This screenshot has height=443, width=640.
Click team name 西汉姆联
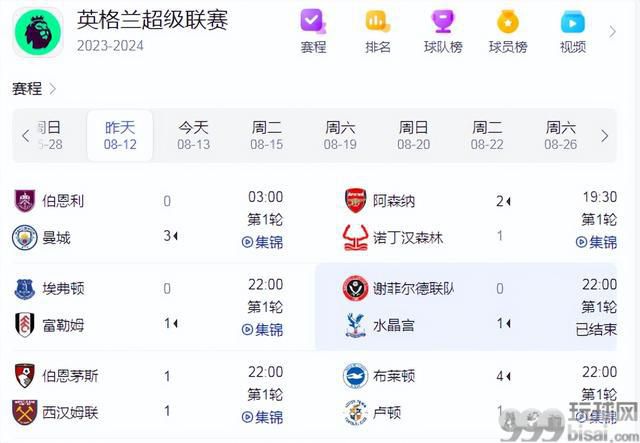pos(70,412)
